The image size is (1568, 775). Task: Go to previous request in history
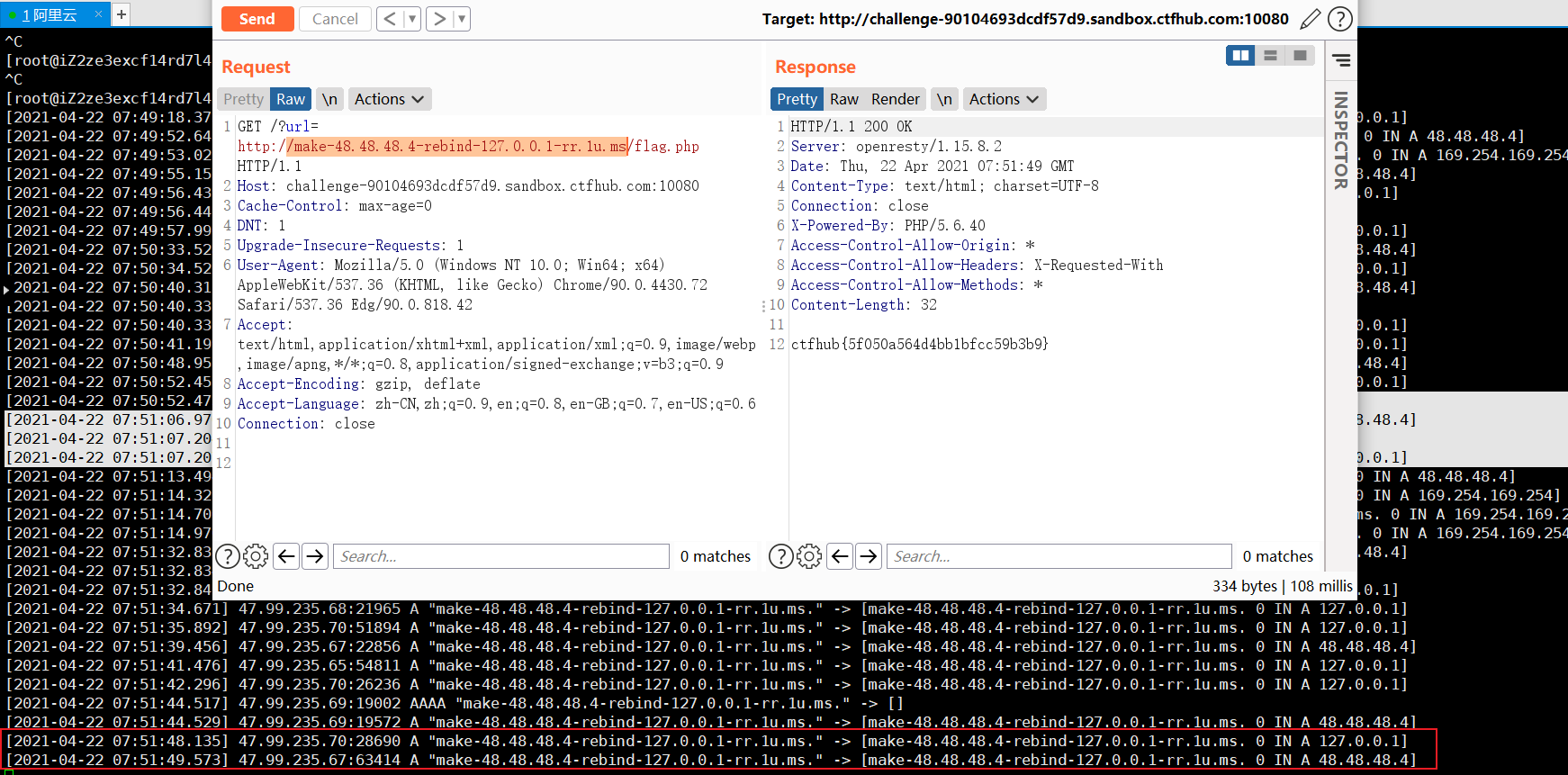pyautogui.click(x=390, y=19)
